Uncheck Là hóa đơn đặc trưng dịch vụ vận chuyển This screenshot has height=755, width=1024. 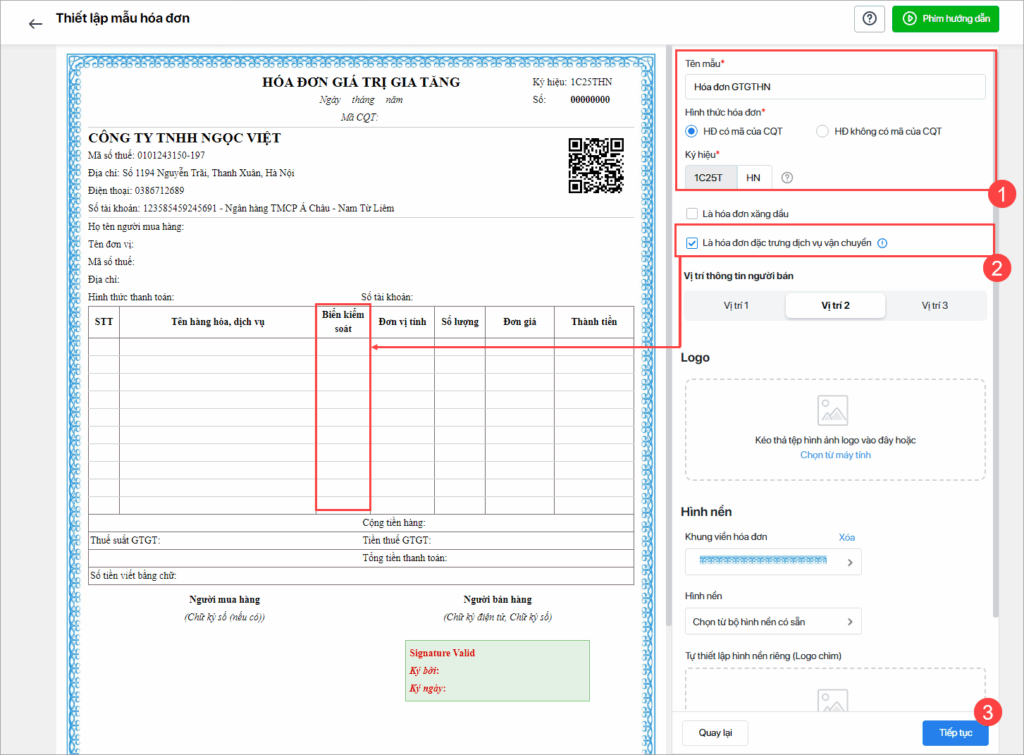point(692,243)
